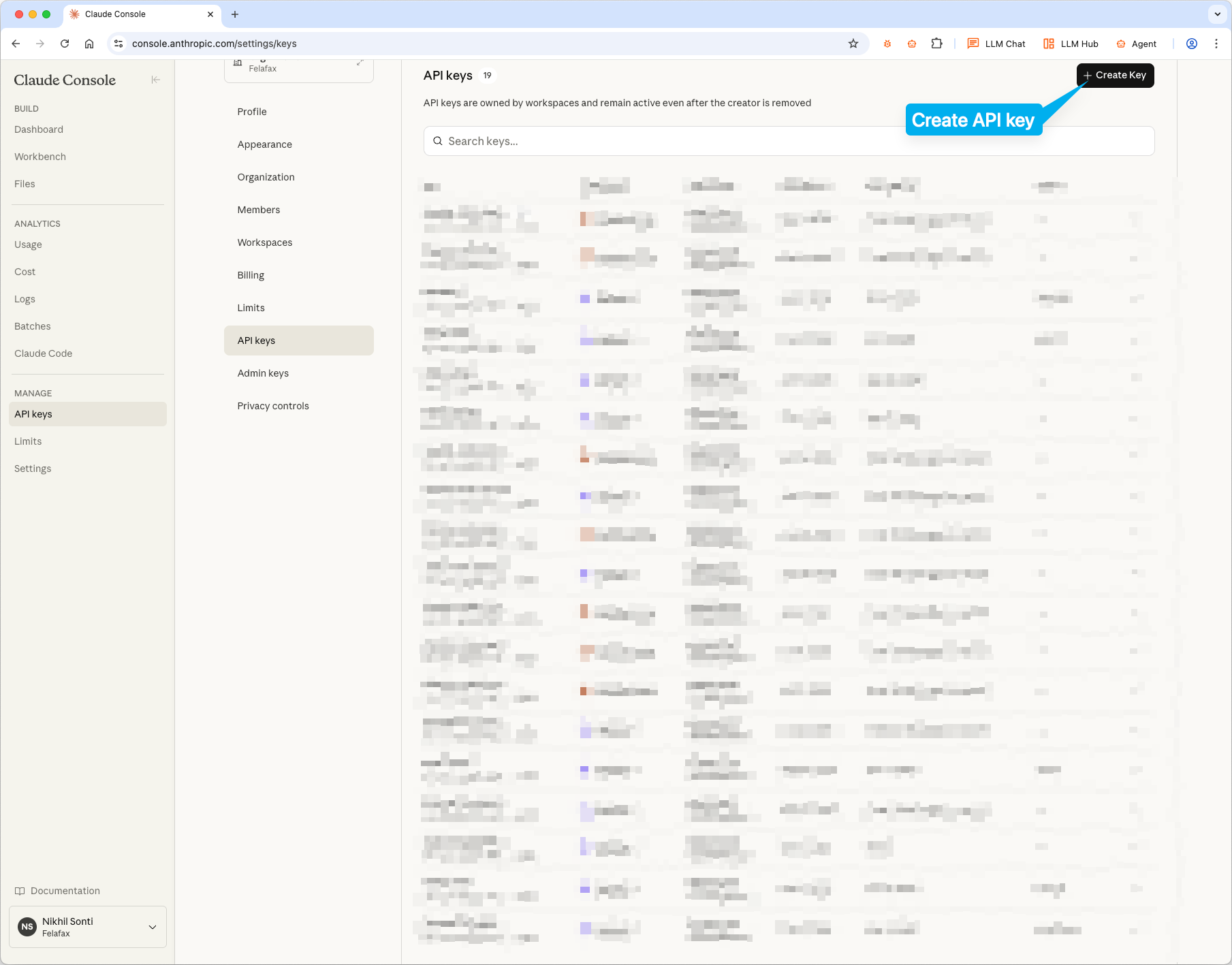This screenshot has width=1232, height=965.
Task: Open the extensions puzzle icon
Action: (x=937, y=44)
